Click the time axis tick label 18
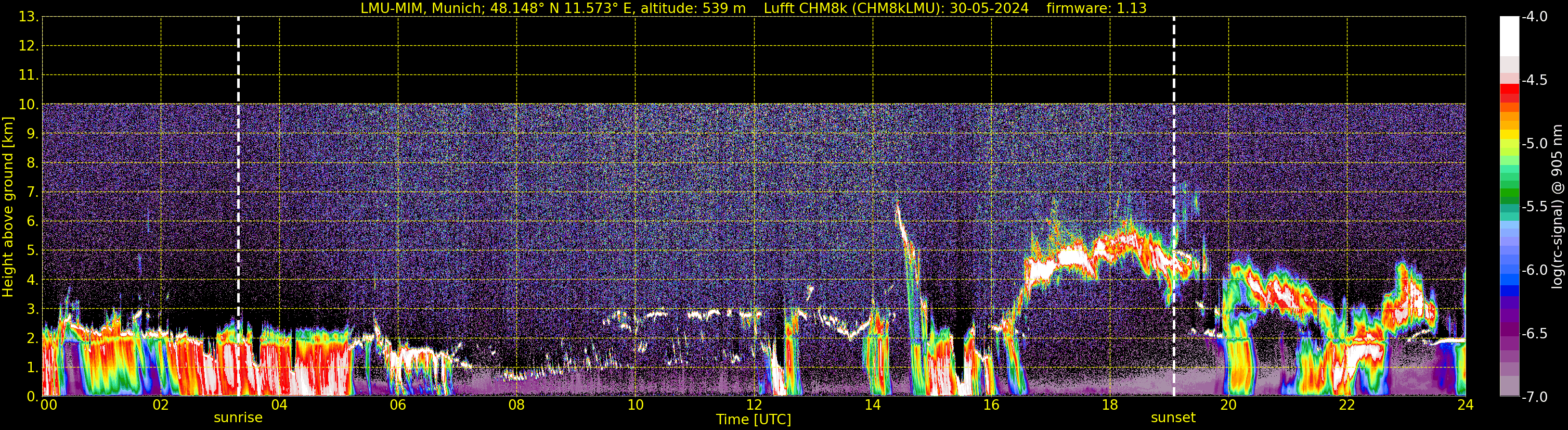 (1110, 405)
